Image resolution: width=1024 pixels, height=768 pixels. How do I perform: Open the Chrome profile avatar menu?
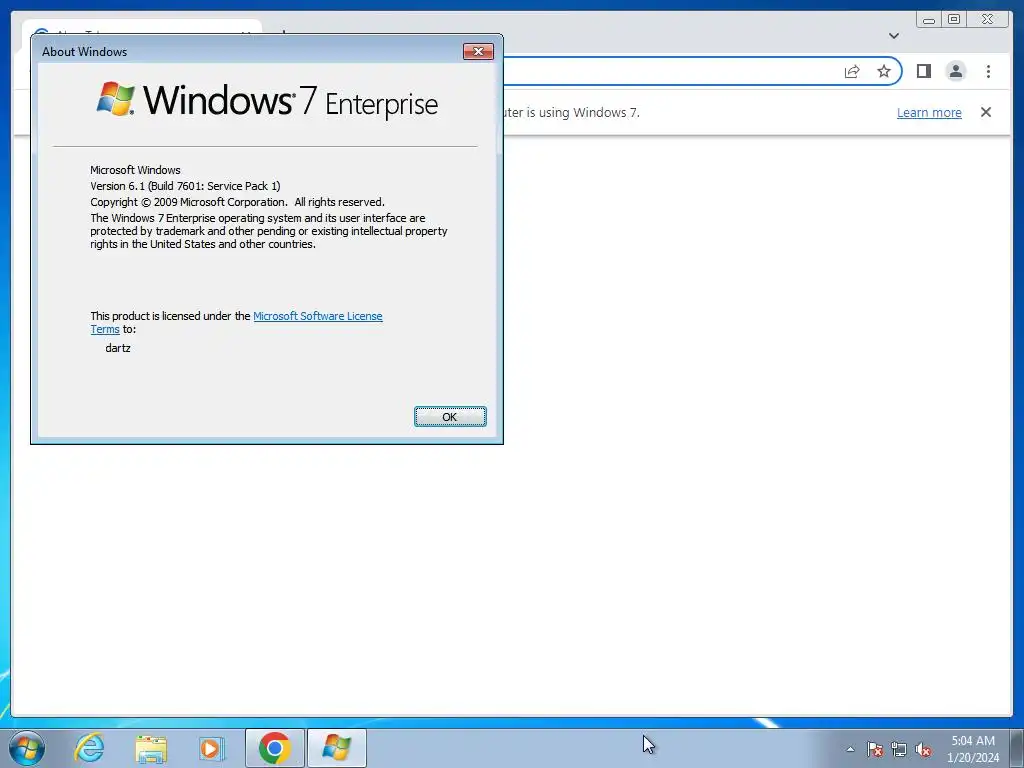click(x=955, y=71)
